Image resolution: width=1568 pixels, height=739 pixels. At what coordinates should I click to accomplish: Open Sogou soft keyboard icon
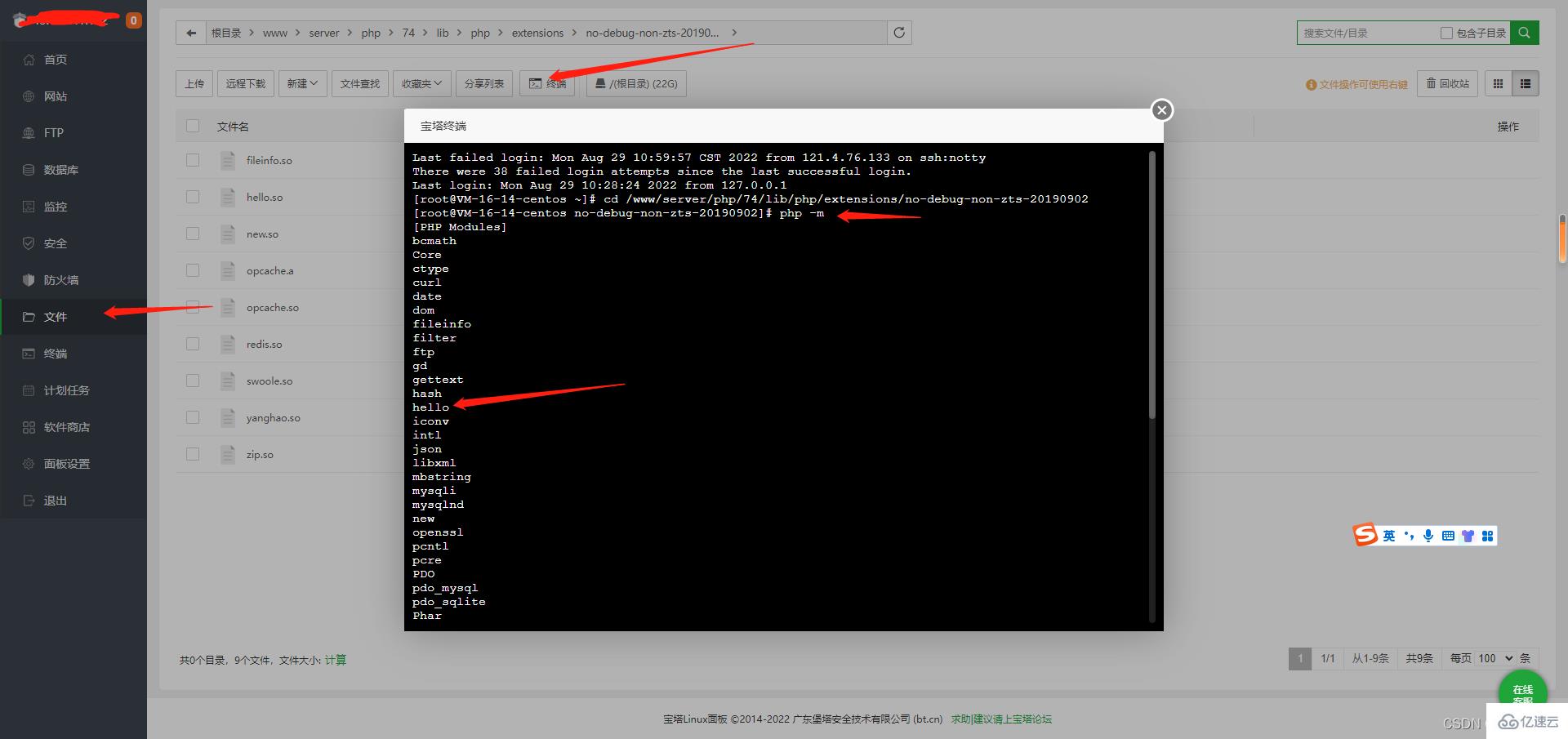coord(1448,536)
